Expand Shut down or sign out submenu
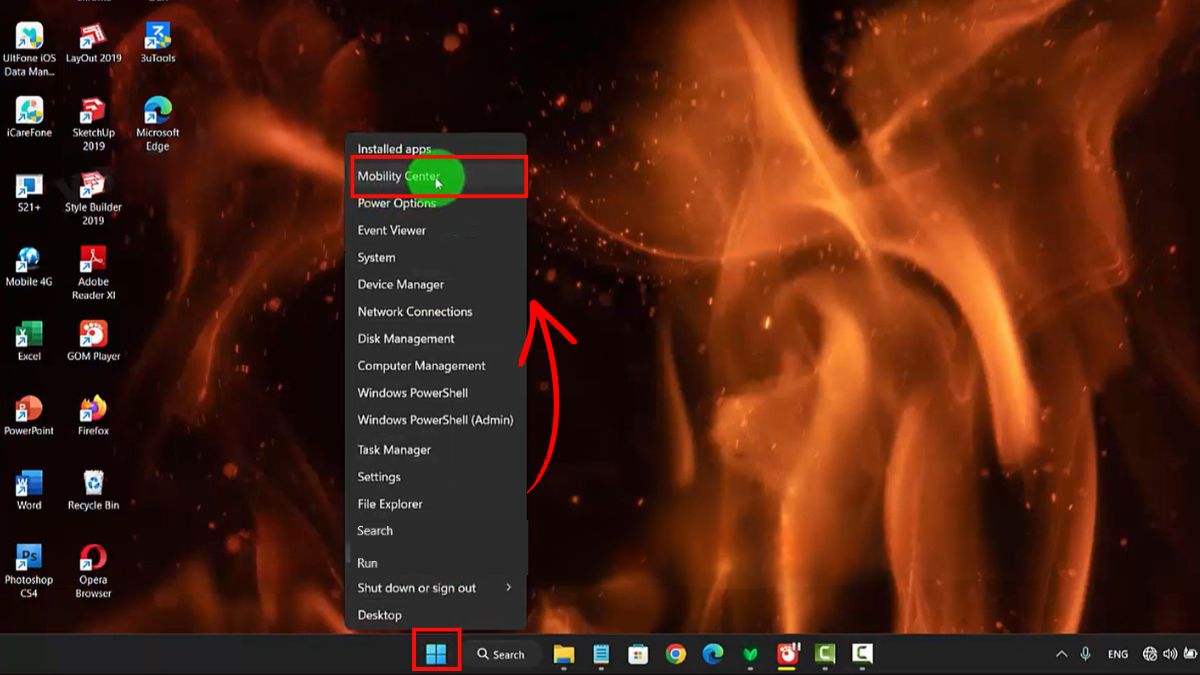Image resolution: width=1200 pixels, height=675 pixels. (x=436, y=588)
